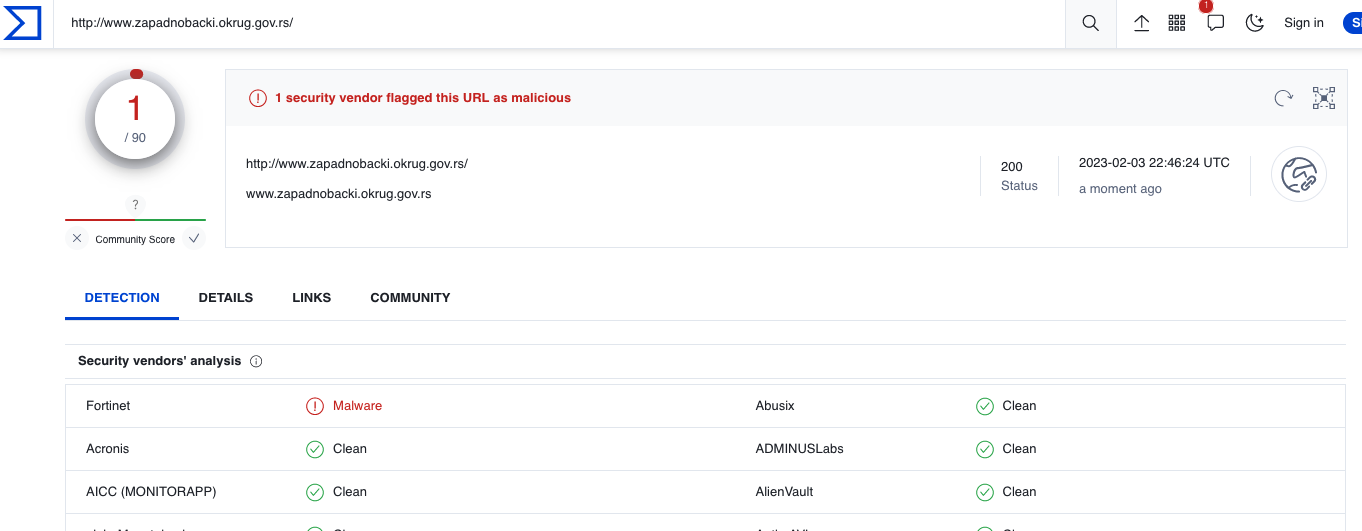Select the AICC (MONITORAPP) vendor name

click(x=151, y=492)
